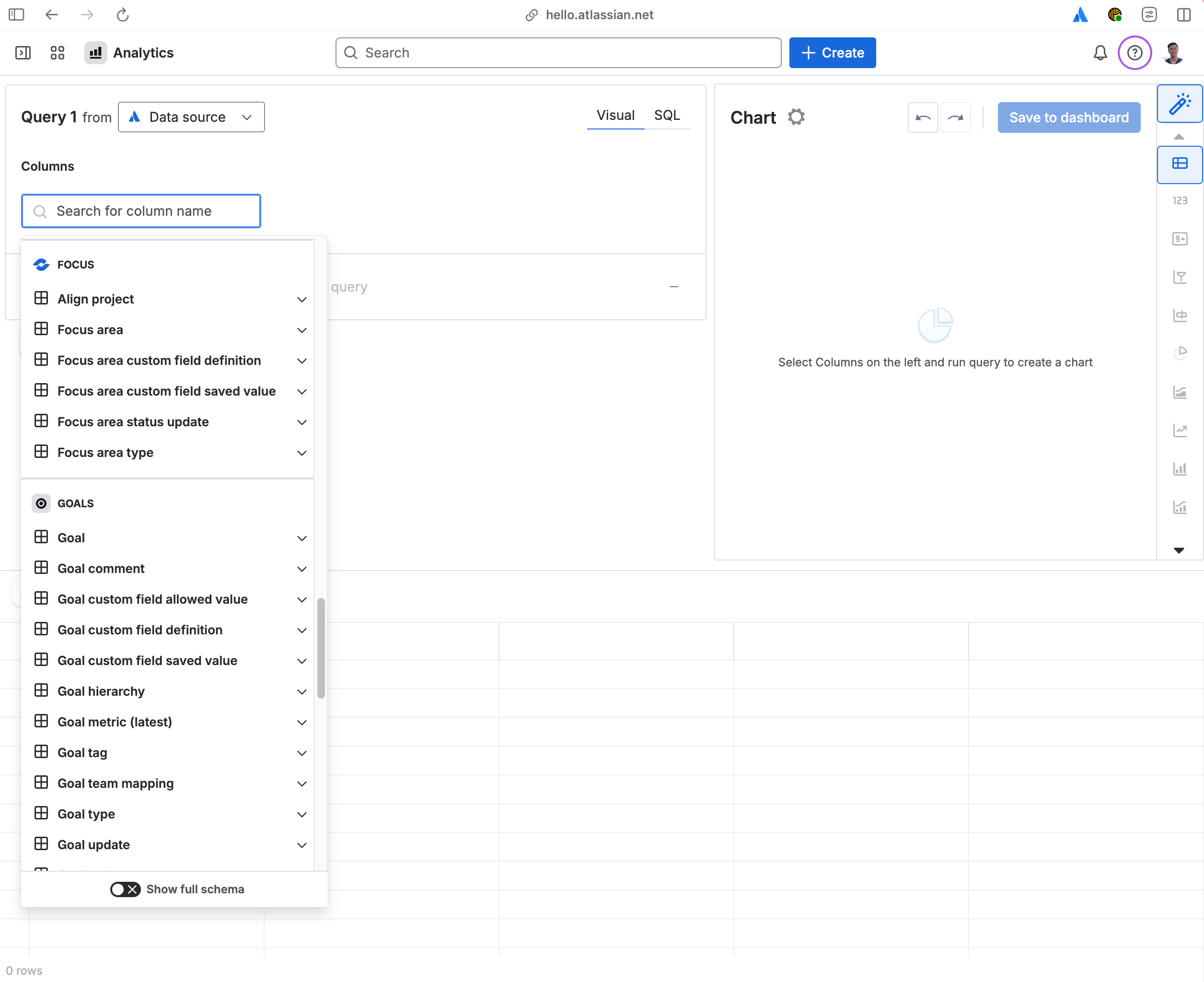Viewport: 1204px width, 982px height.
Task: Choose the bar chart type icon
Action: (x=1180, y=468)
